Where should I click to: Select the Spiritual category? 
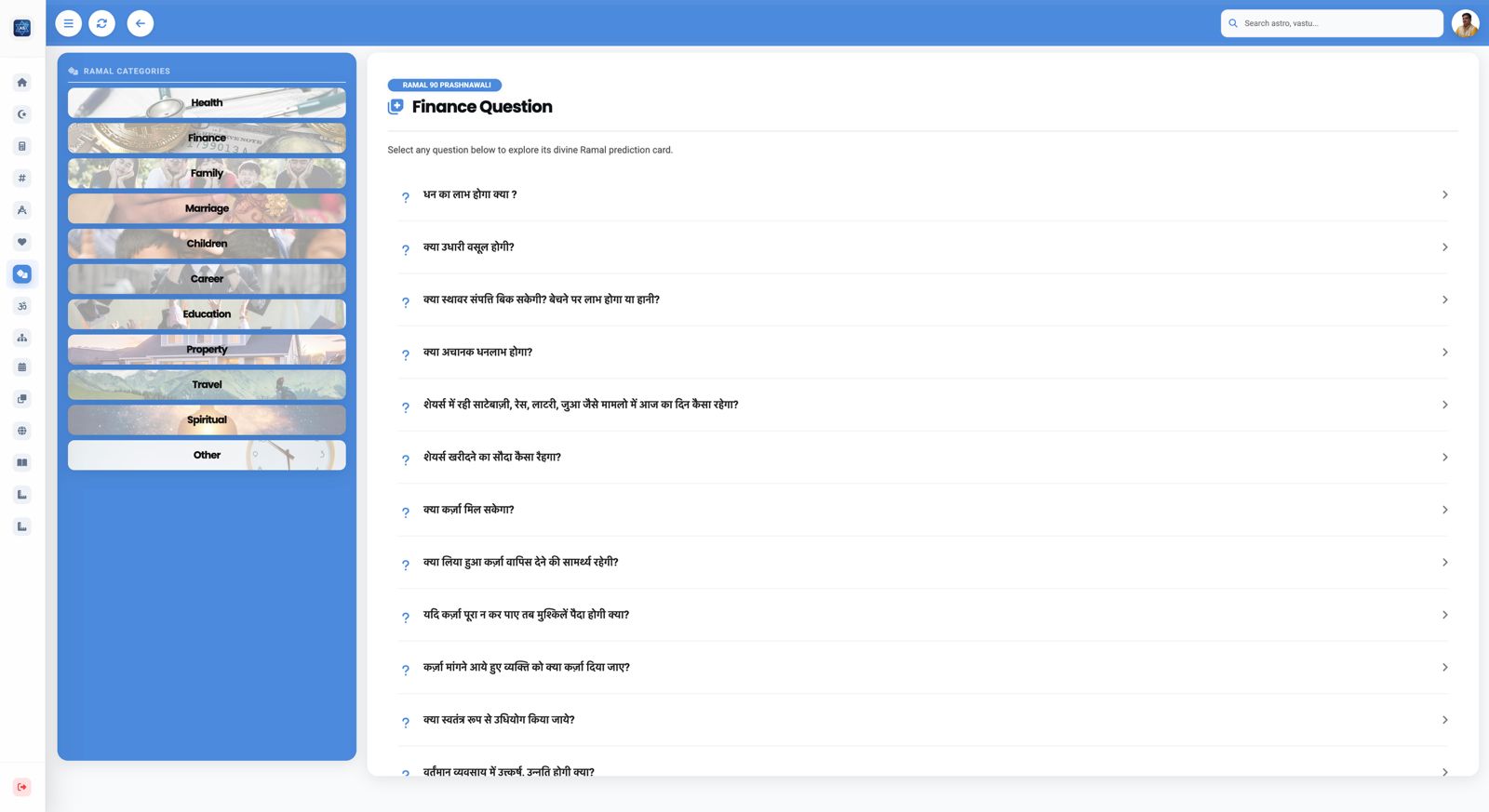pos(207,420)
